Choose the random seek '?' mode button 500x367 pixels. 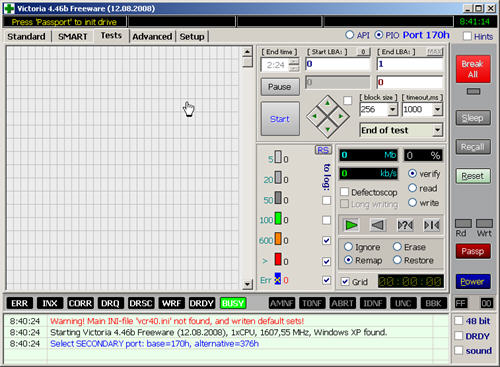405,225
